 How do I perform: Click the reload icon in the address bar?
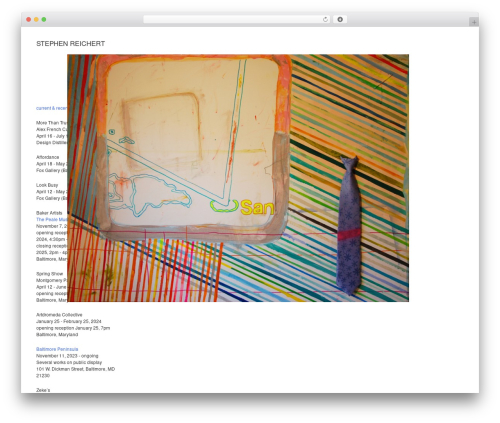(325, 20)
